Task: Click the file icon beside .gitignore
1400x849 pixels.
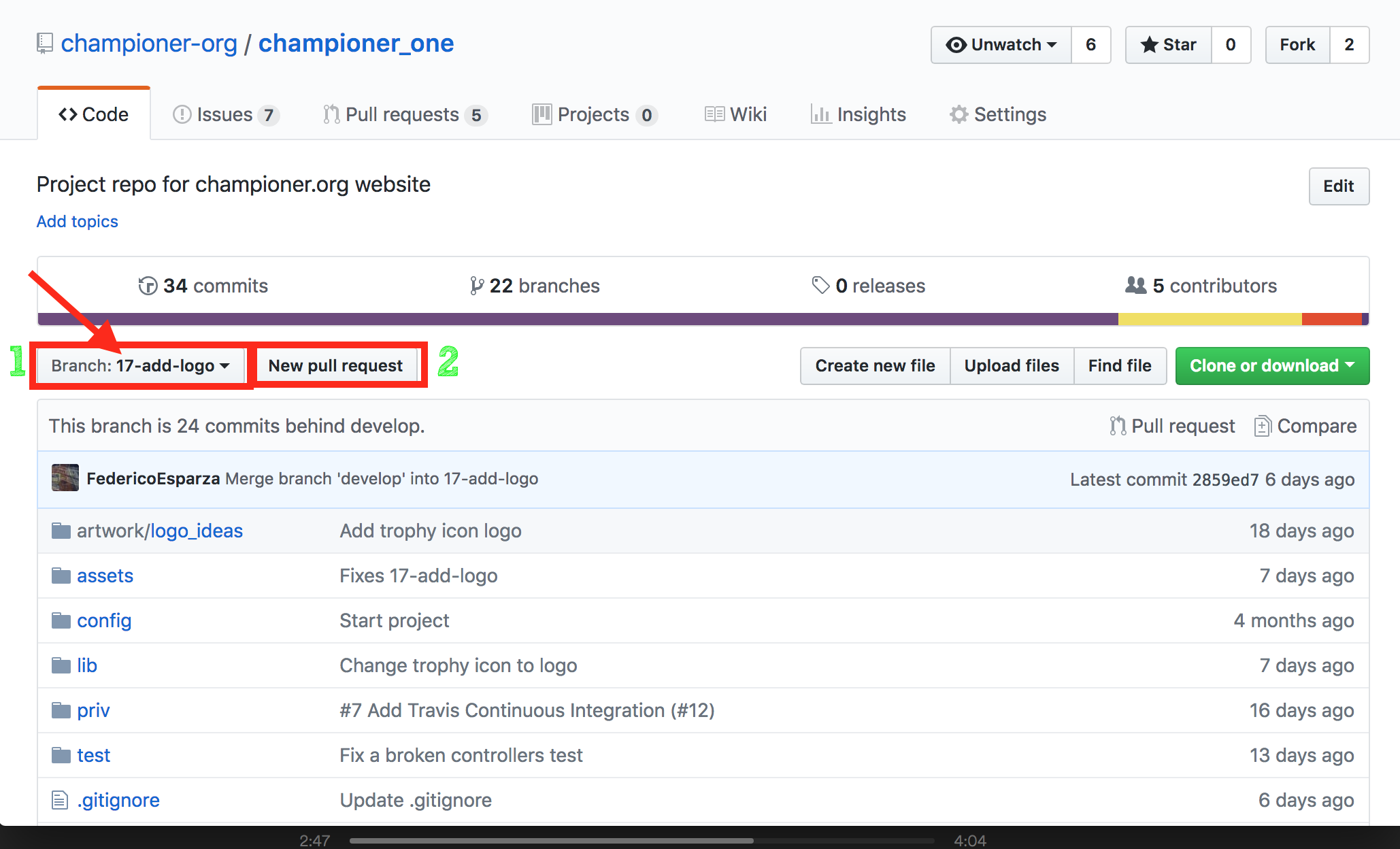Action: (60, 800)
